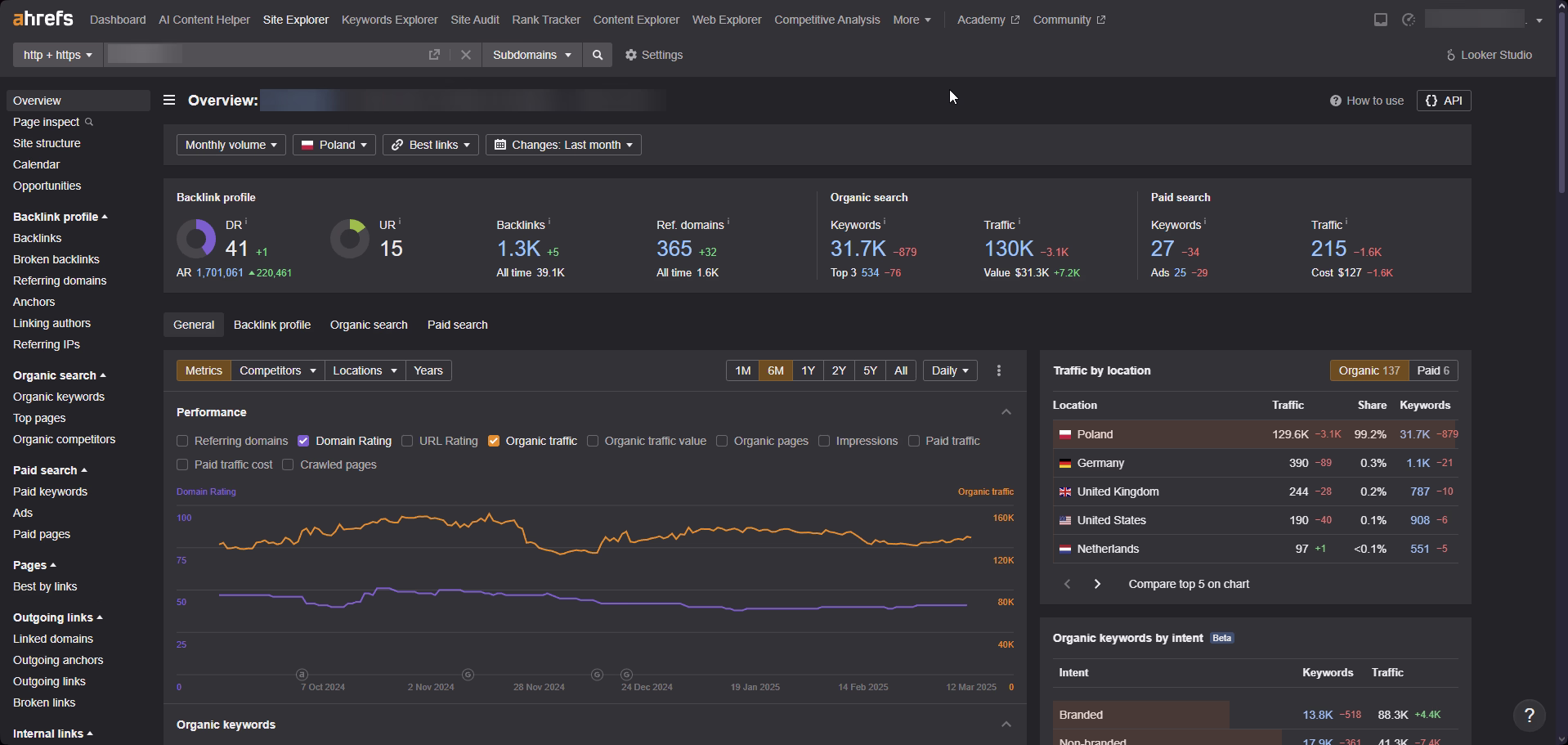Tick the Crawled pages checkbox
Screen dimensions: 1568x745
(288, 465)
